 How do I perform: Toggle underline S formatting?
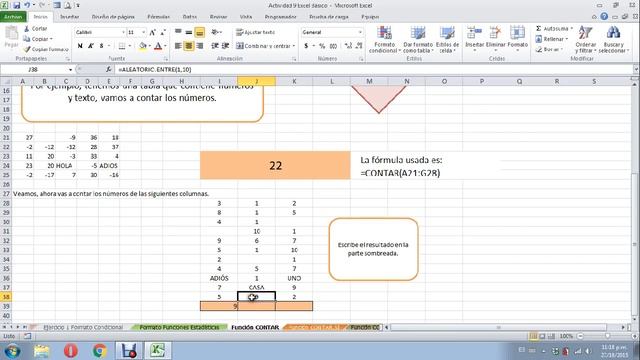pos(101,46)
